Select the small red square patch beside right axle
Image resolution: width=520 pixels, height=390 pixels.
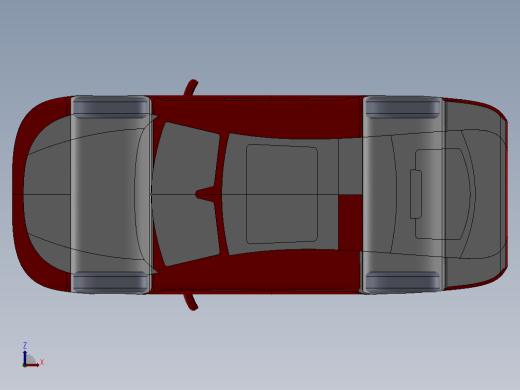tap(350, 222)
